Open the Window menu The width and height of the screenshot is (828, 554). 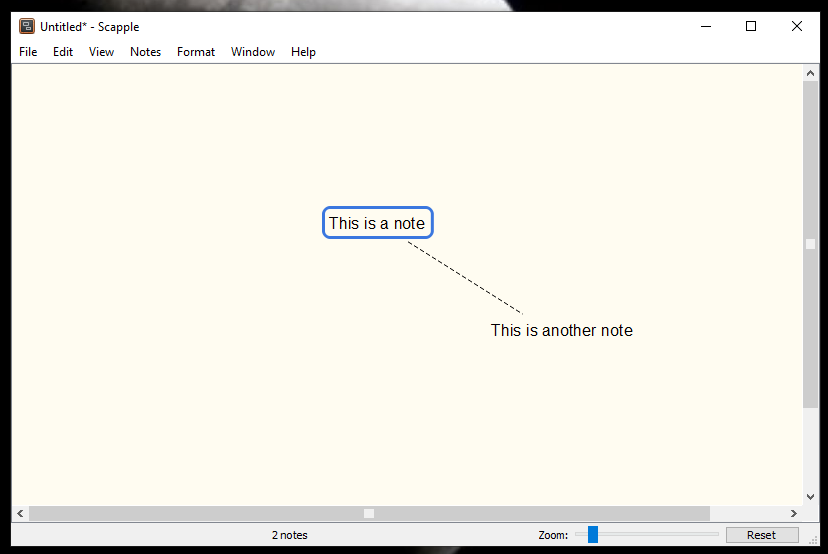(253, 52)
